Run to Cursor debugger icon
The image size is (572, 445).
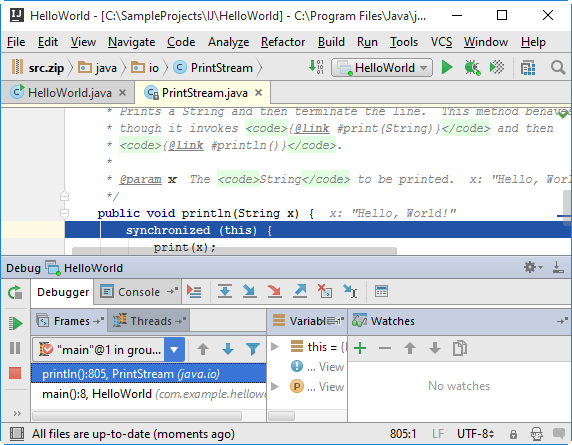[x=350, y=291]
